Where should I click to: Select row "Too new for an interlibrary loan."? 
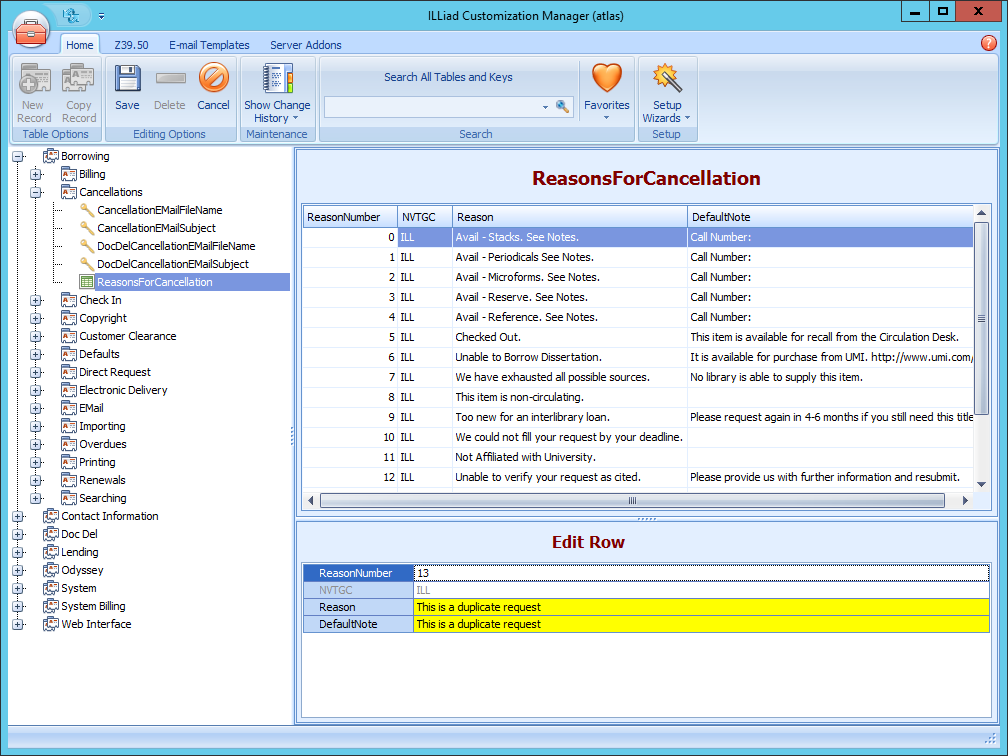click(x=638, y=417)
